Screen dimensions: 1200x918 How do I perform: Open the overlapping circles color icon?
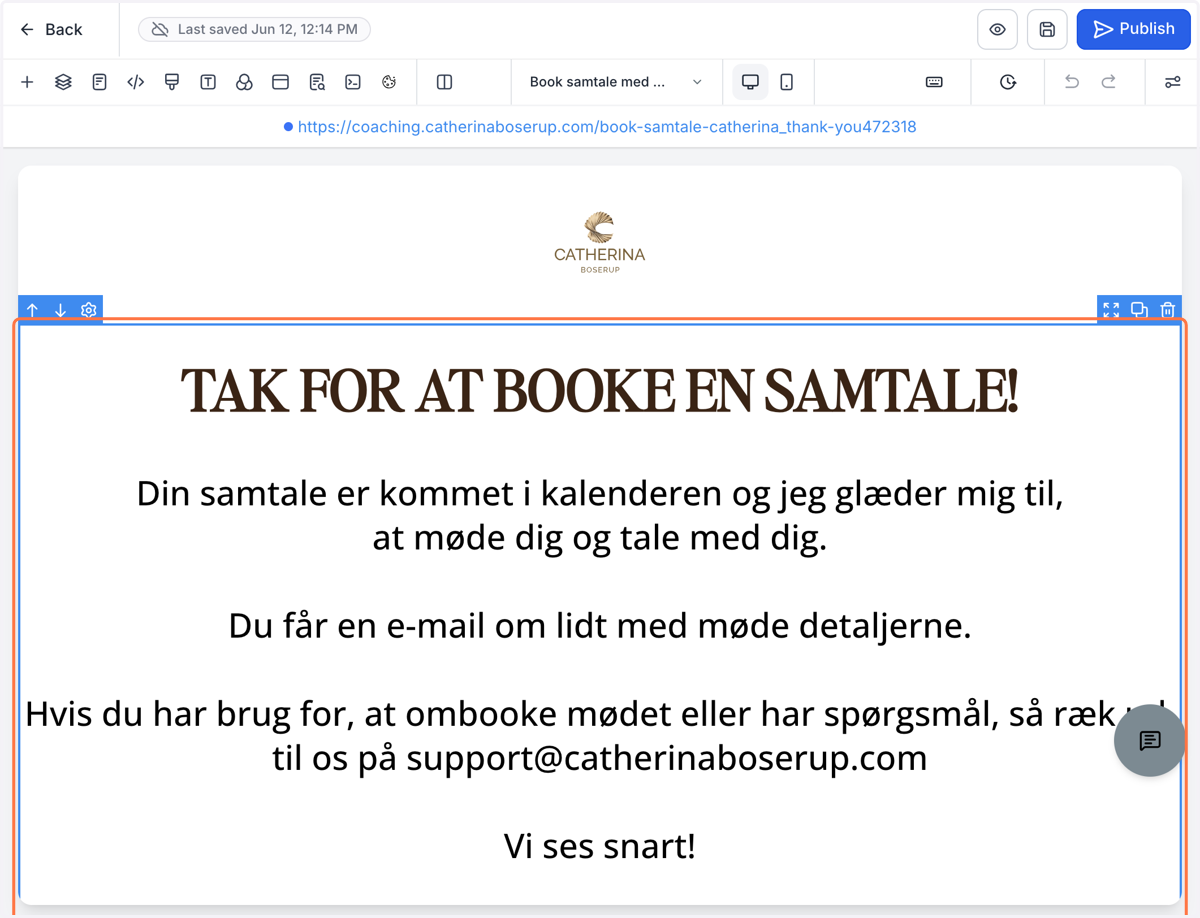[x=244, y=82]
